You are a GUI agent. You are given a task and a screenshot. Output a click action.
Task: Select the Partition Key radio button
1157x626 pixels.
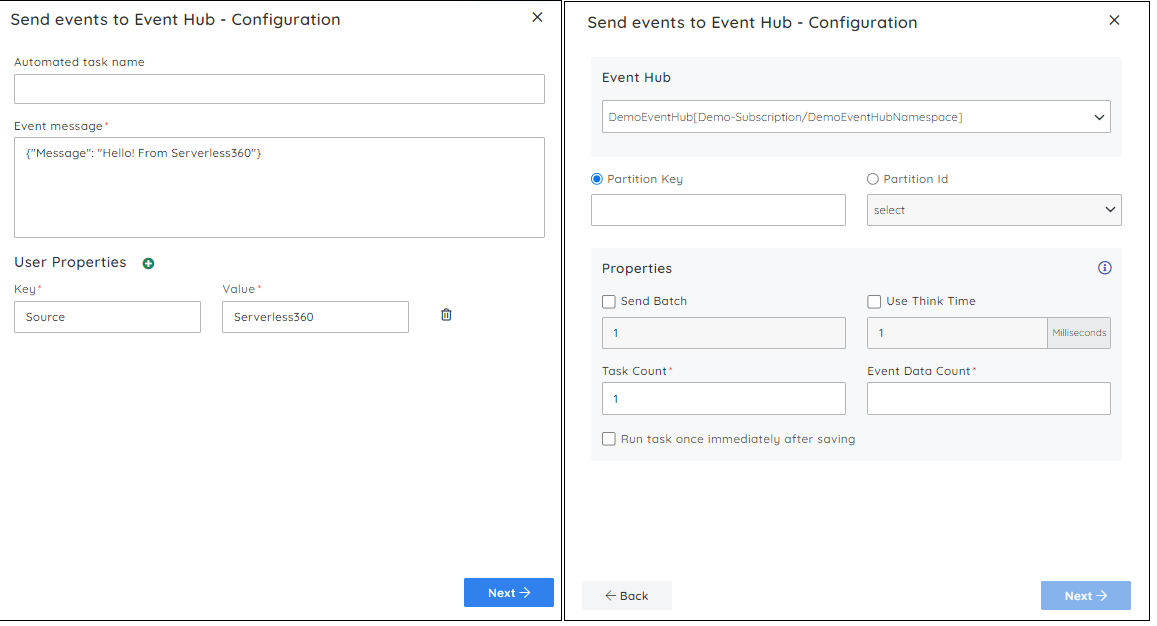tap(596, 179)
